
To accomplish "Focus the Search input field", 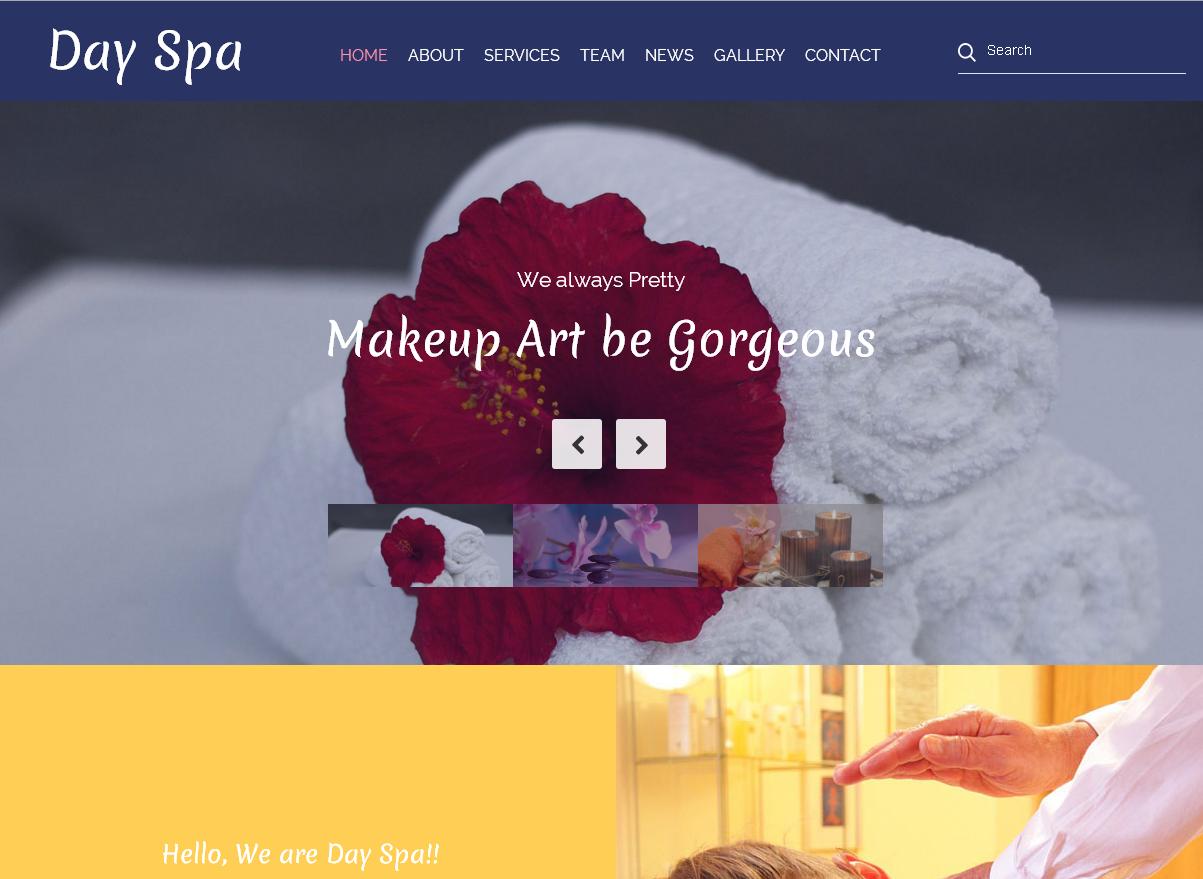I will click(x=1084, y=51).
